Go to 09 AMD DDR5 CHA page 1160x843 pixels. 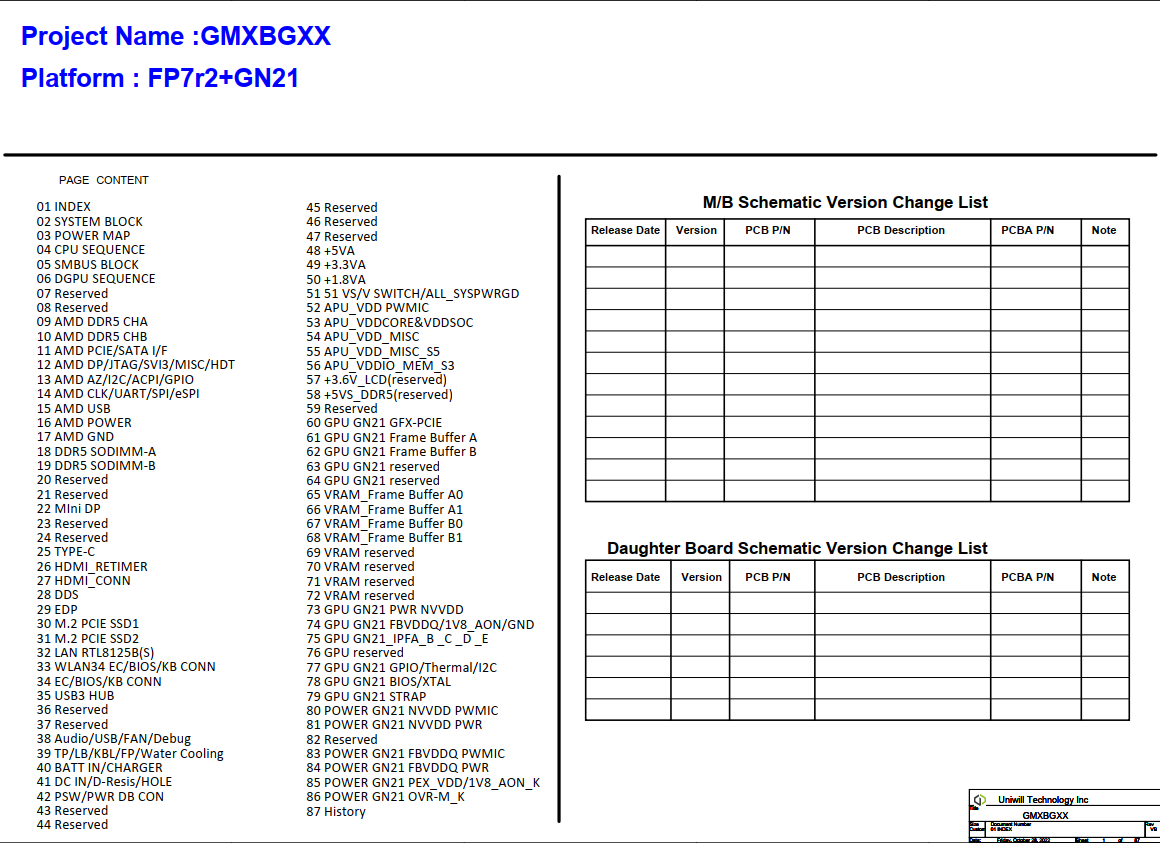click(92, 322)
